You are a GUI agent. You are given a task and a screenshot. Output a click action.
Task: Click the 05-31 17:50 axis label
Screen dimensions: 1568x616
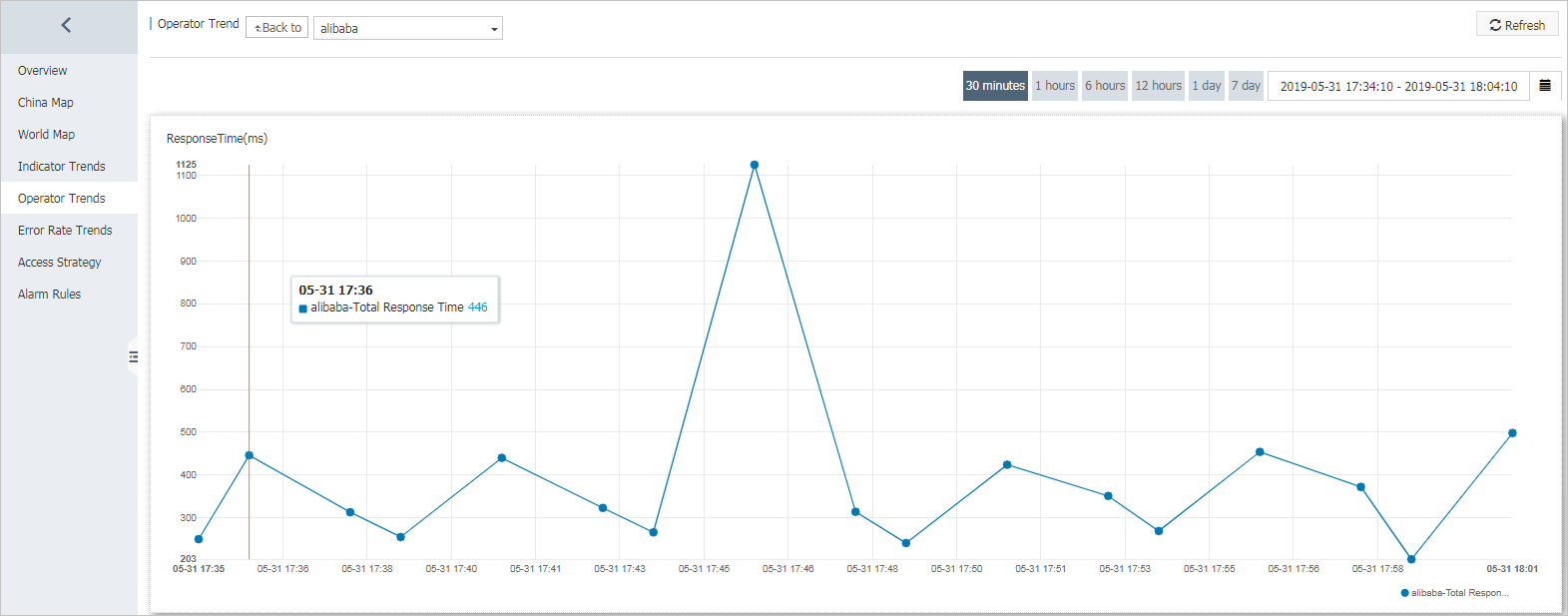click(956, 569)
